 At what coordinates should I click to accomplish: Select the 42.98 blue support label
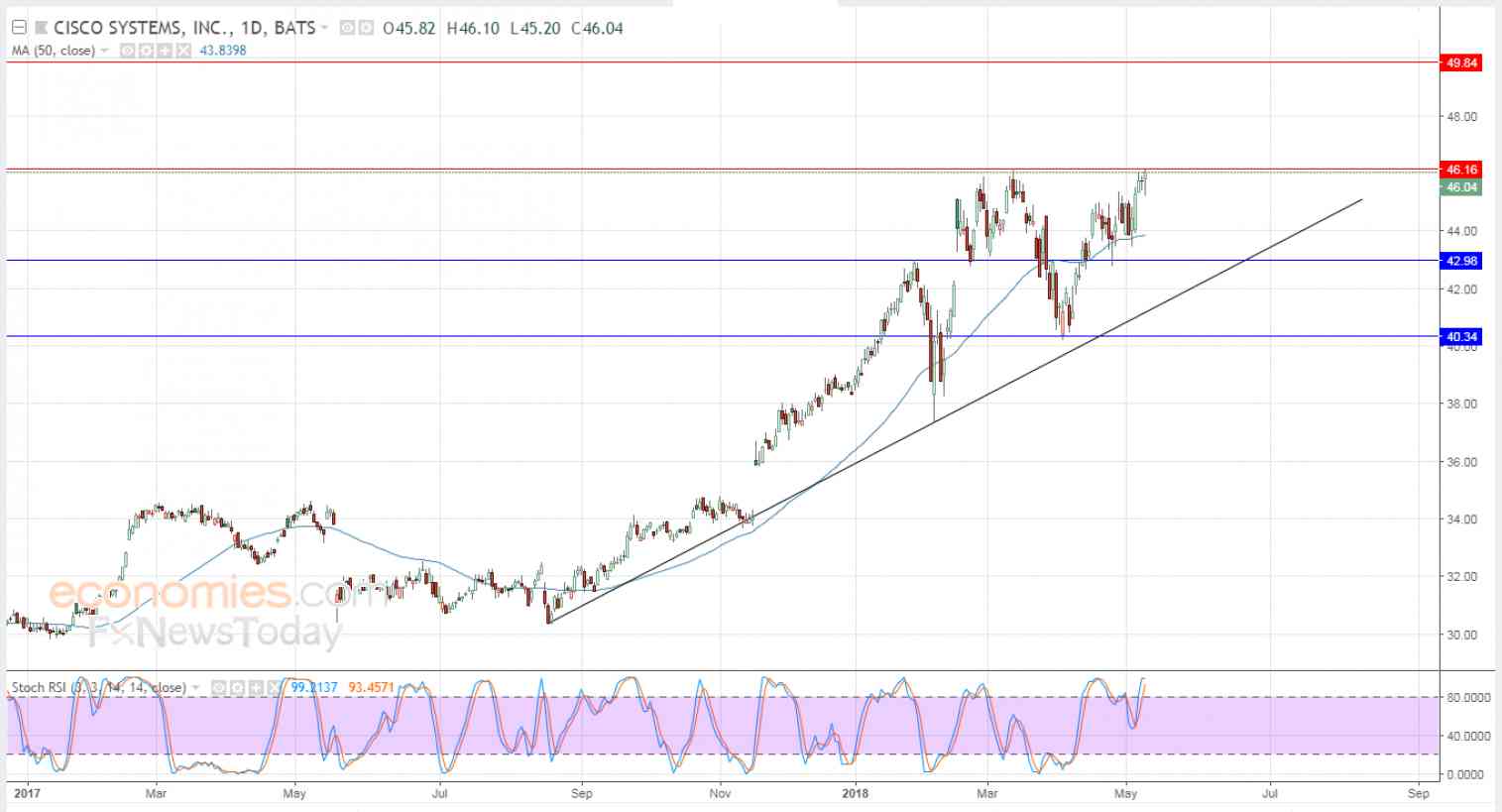(x=1462, y=261)
